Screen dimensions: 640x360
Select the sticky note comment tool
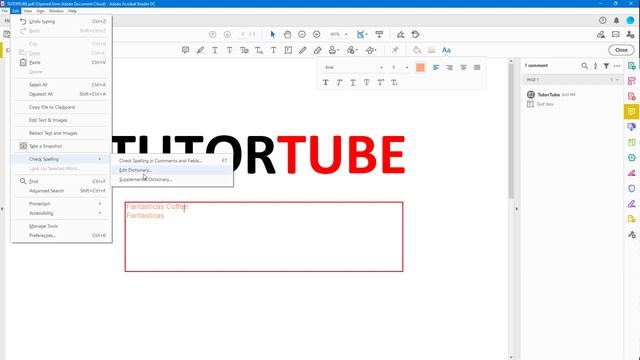185,50
